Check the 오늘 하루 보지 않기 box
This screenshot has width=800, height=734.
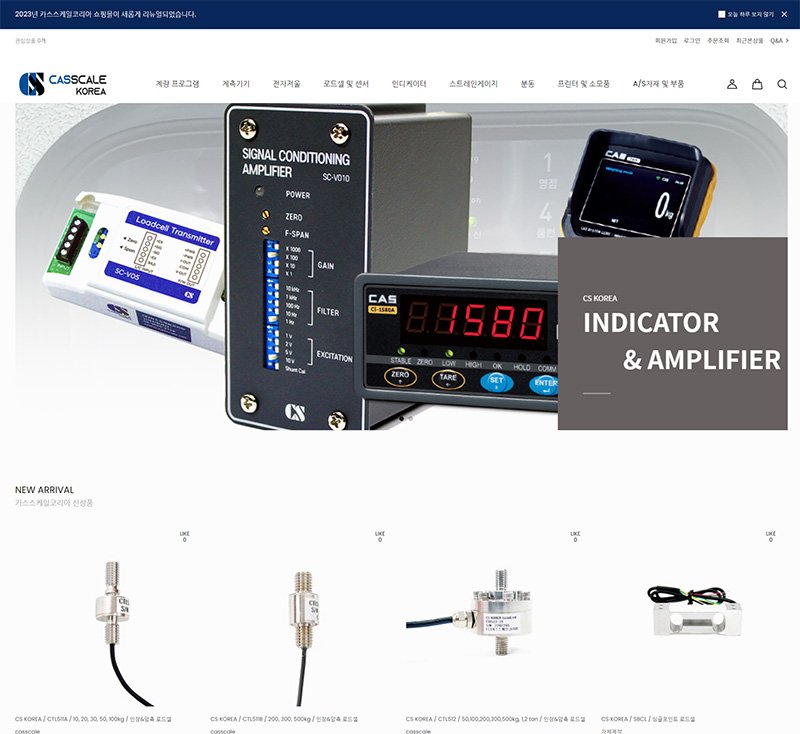click(721, 14)
